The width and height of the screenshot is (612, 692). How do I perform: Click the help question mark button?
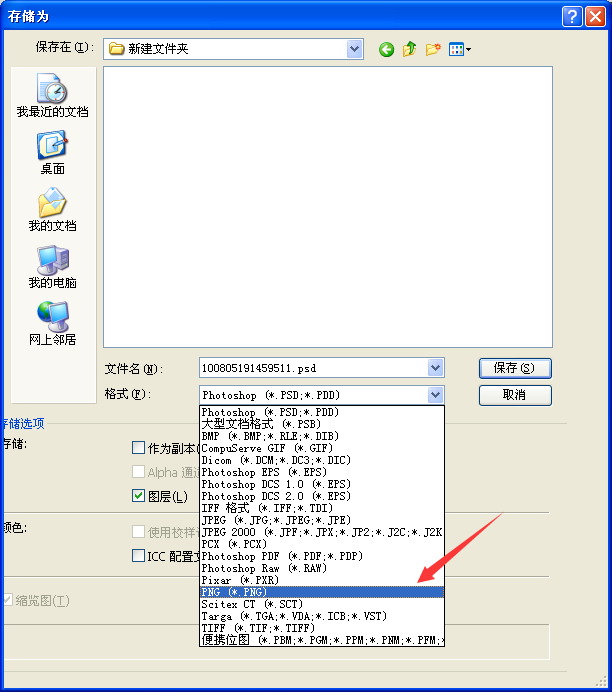coord(572,16)
